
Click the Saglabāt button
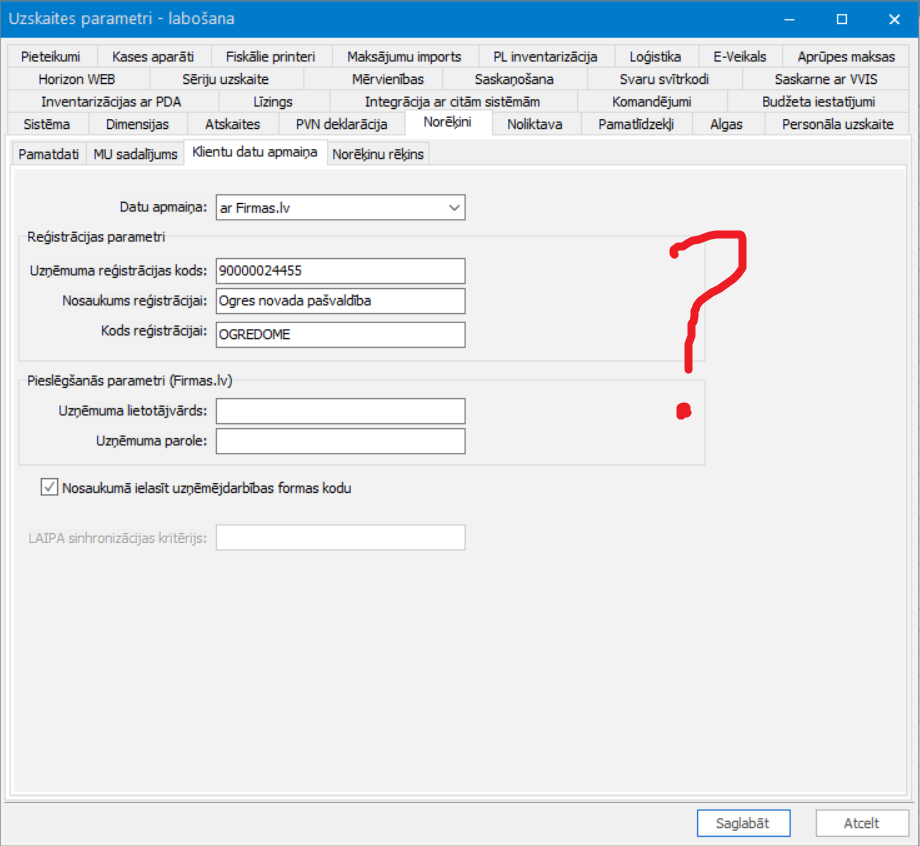pyautogui.click(x=743, y=823)
